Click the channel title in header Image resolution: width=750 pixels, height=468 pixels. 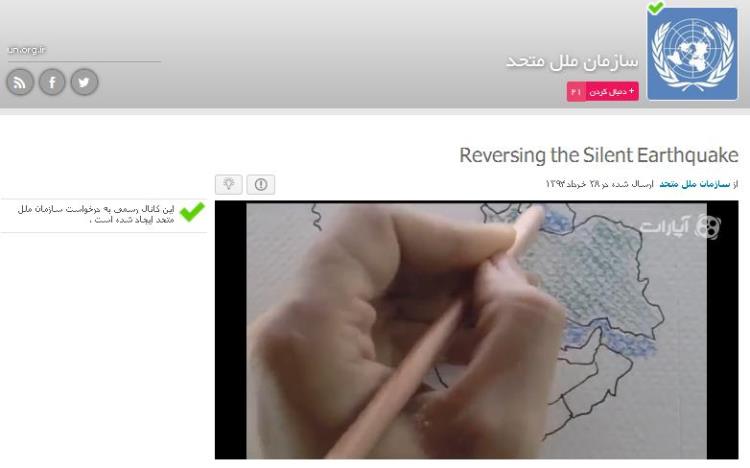[x=572, y=61]
